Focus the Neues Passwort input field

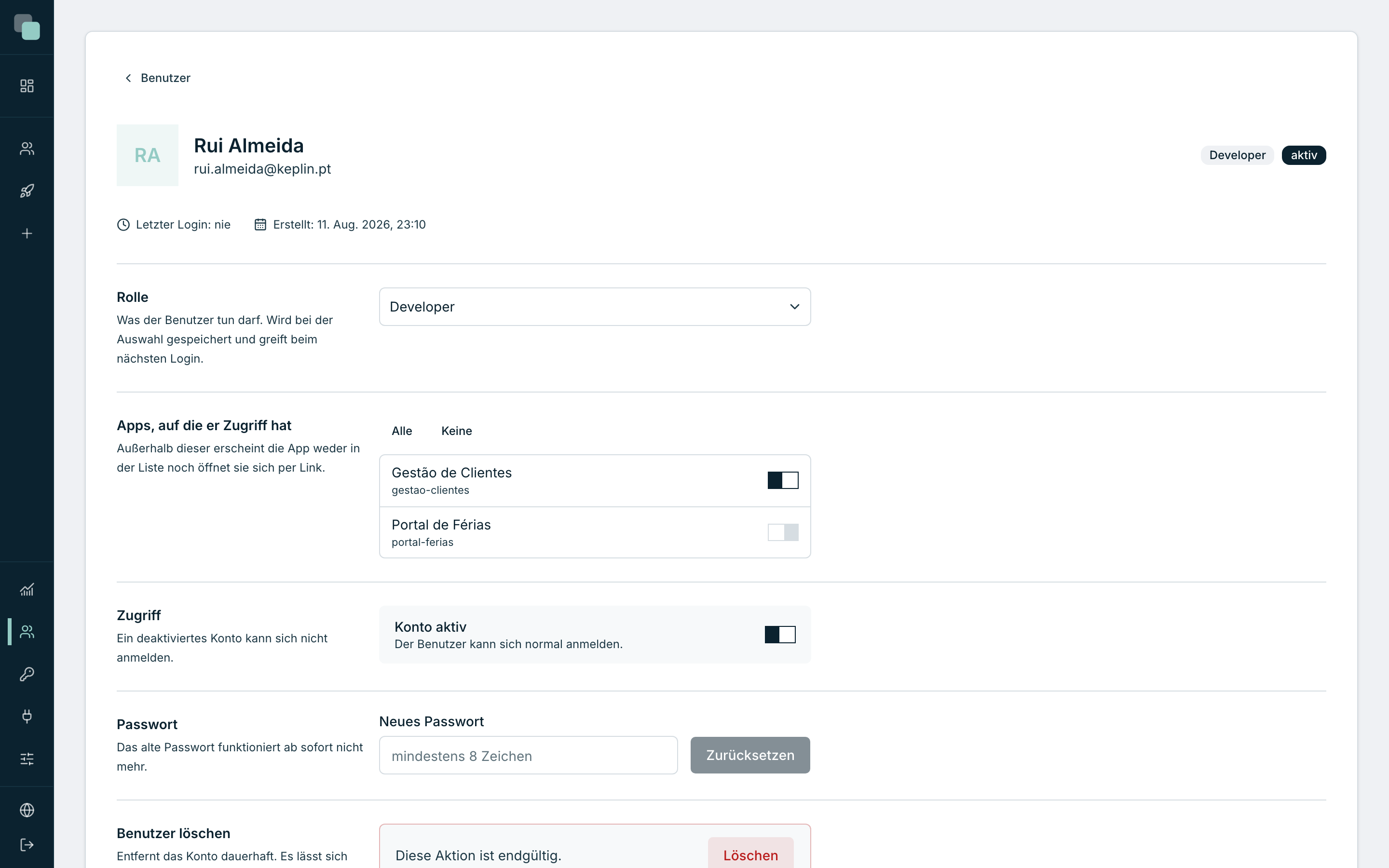(528, 756)
